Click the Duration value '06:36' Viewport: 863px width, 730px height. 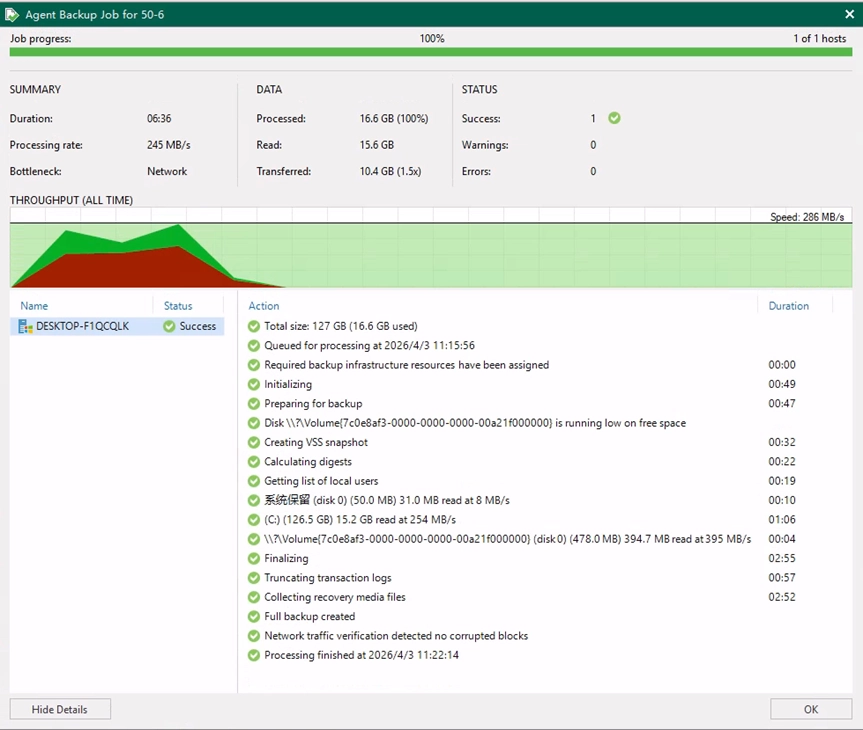159,118
